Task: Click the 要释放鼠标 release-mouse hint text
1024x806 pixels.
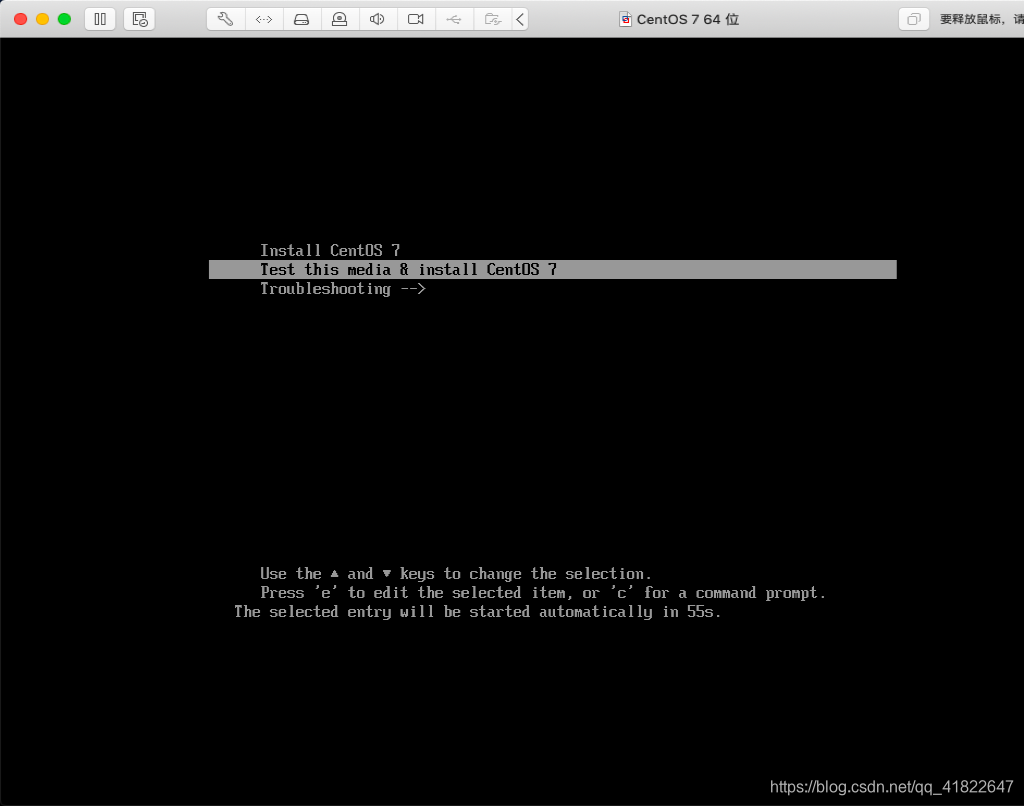Action: pyautogui.click(x=981, y=19)
